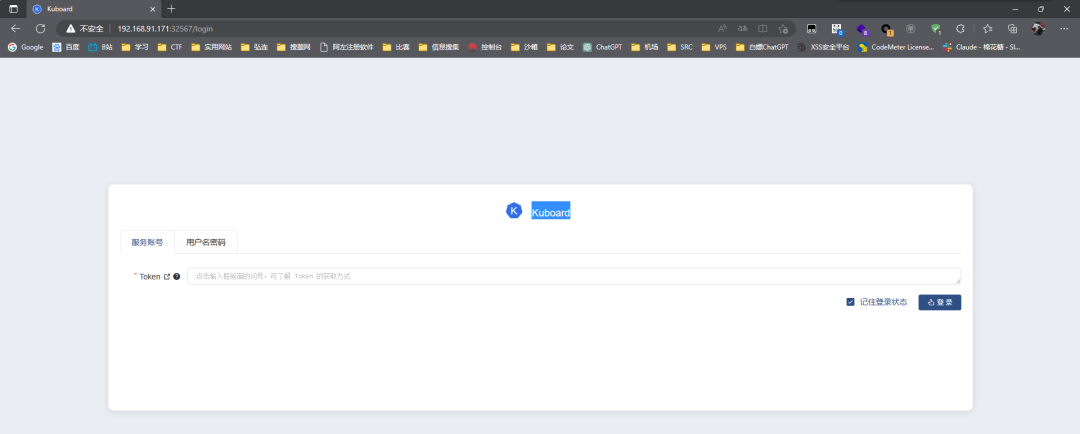1080x434 pixels.
Task: Expand the CTF bookmark folder
Action: click(x=170, y=48)
